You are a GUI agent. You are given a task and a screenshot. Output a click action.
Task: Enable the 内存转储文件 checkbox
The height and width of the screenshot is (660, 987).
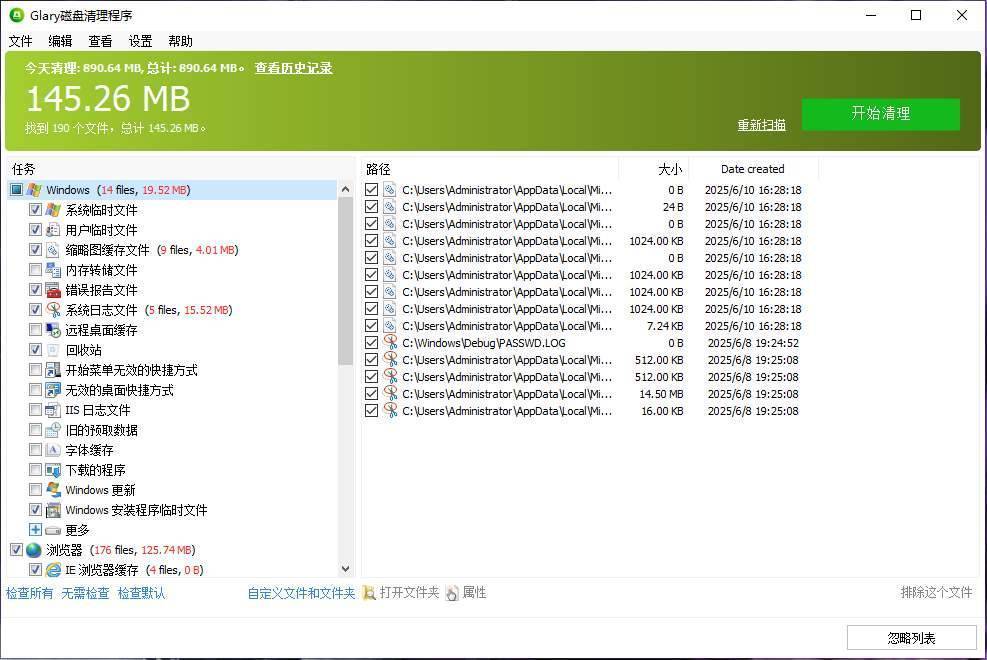click(36, 270)
